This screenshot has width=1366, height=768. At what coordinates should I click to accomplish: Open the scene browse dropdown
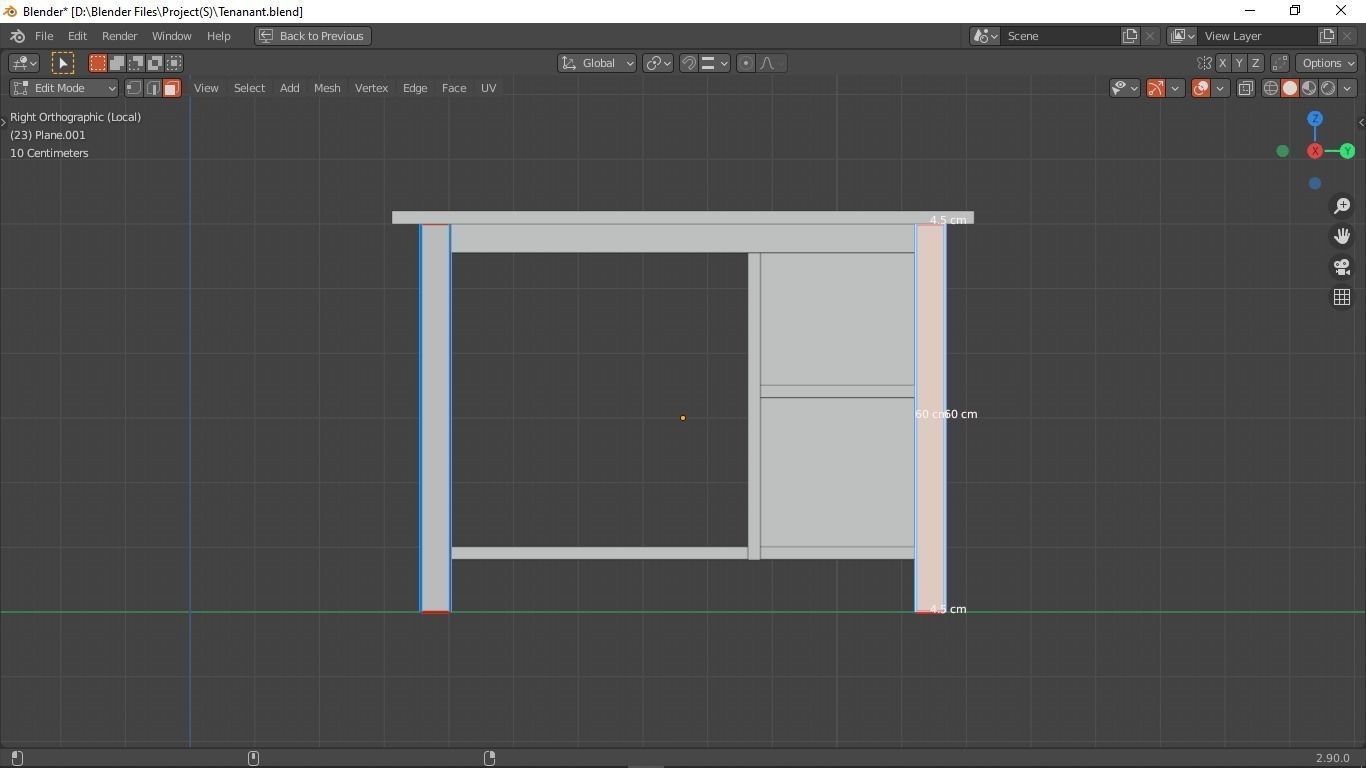tap(985, 36)
